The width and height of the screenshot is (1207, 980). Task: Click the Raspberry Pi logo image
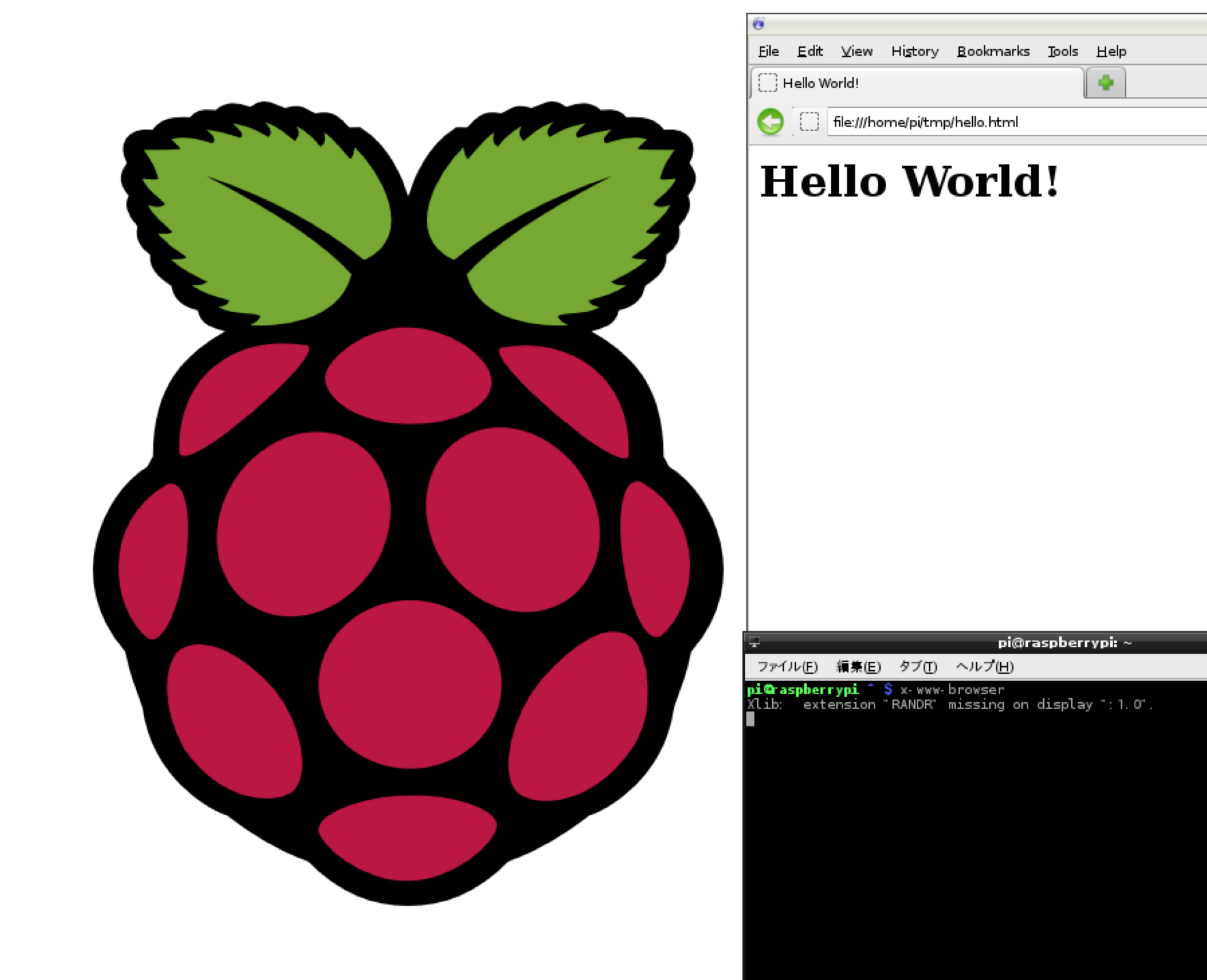pyautogui.click(x=408, y=504)
